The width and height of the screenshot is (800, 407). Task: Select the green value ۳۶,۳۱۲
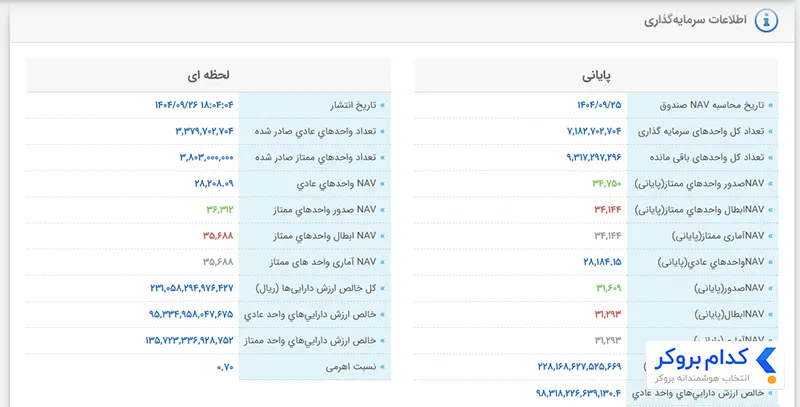click(220, 210)
